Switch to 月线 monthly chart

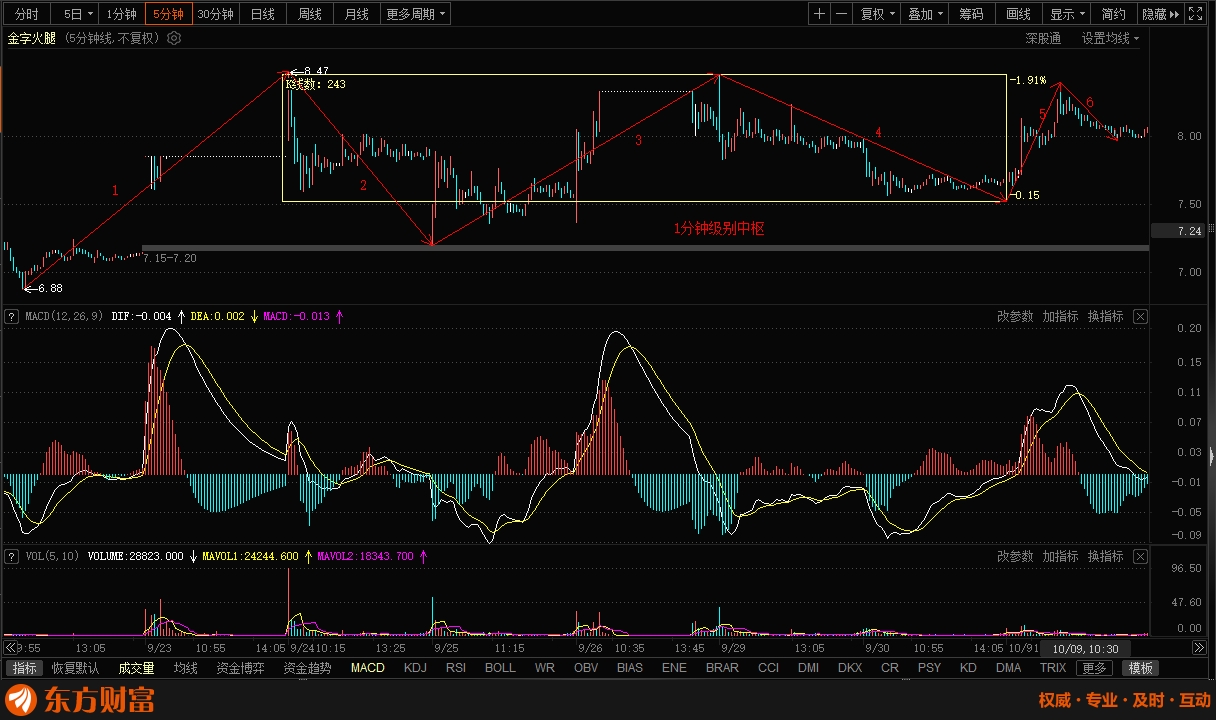[x=357, y=14]
